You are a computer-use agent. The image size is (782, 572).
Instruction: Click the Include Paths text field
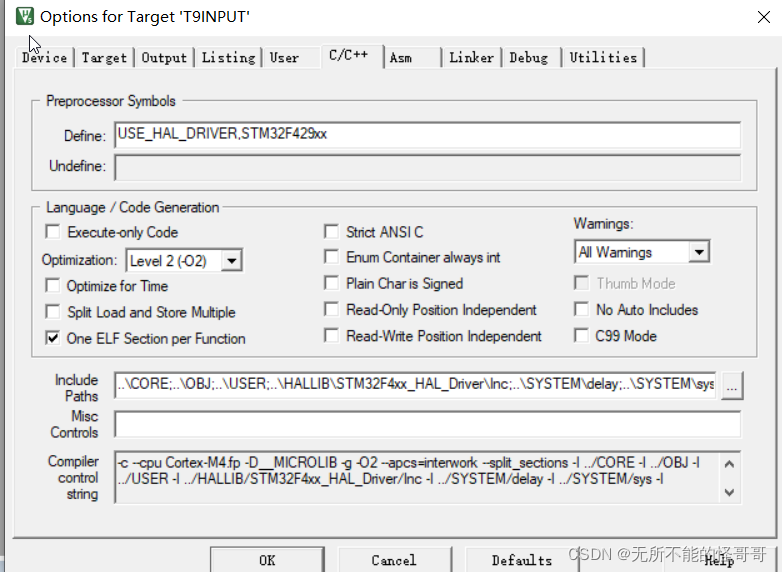pyautogui.click(x=415, y=384)
